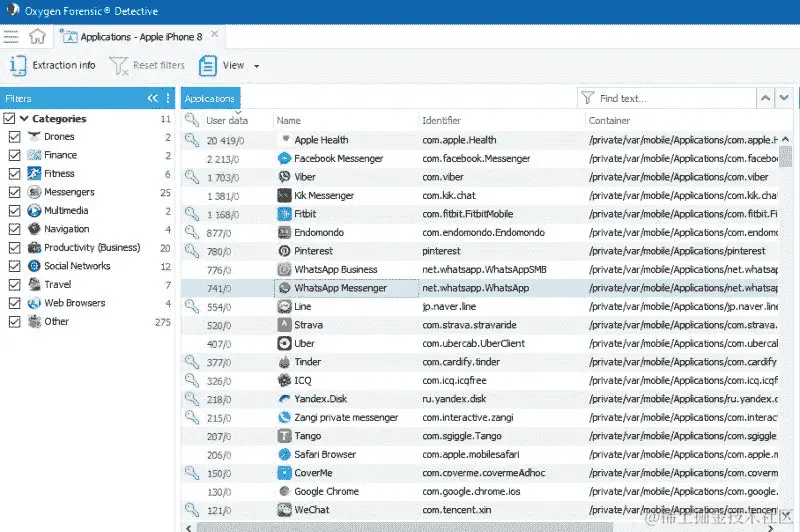
Task: Go to the Home screen icon
Action: tap(37, 37)
